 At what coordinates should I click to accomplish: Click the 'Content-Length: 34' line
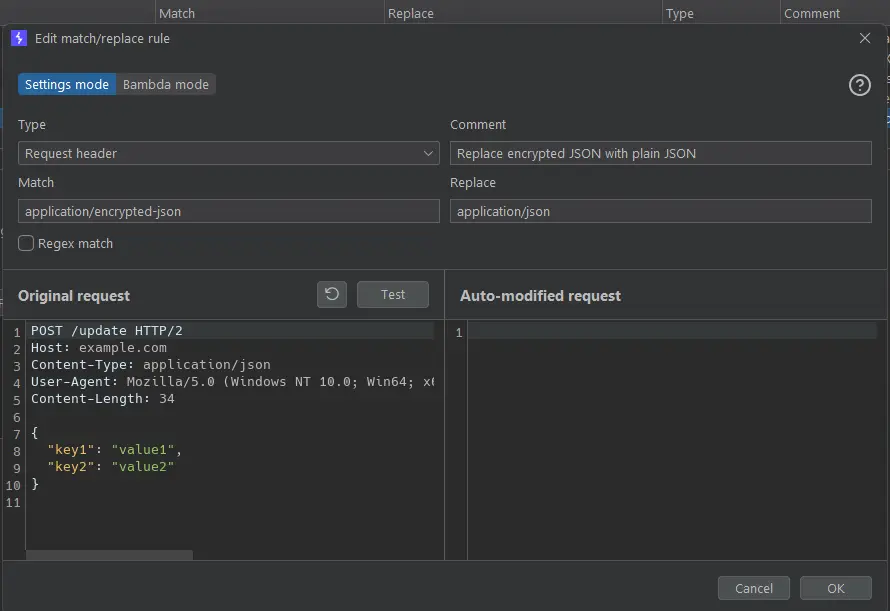point(103,399)
